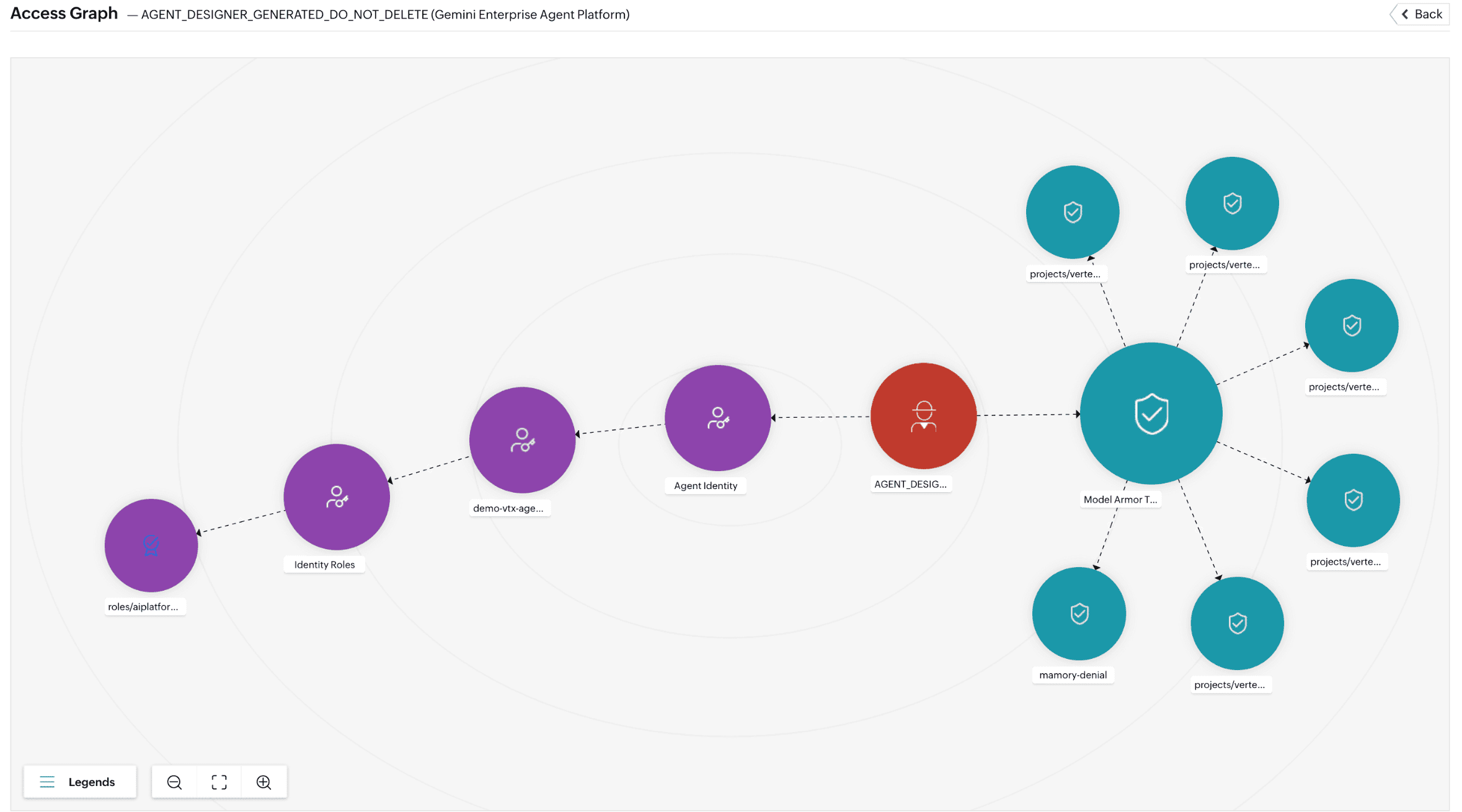
Task: Select the roles/aiplatfor... role node
Action: click(x=151, y=545)
